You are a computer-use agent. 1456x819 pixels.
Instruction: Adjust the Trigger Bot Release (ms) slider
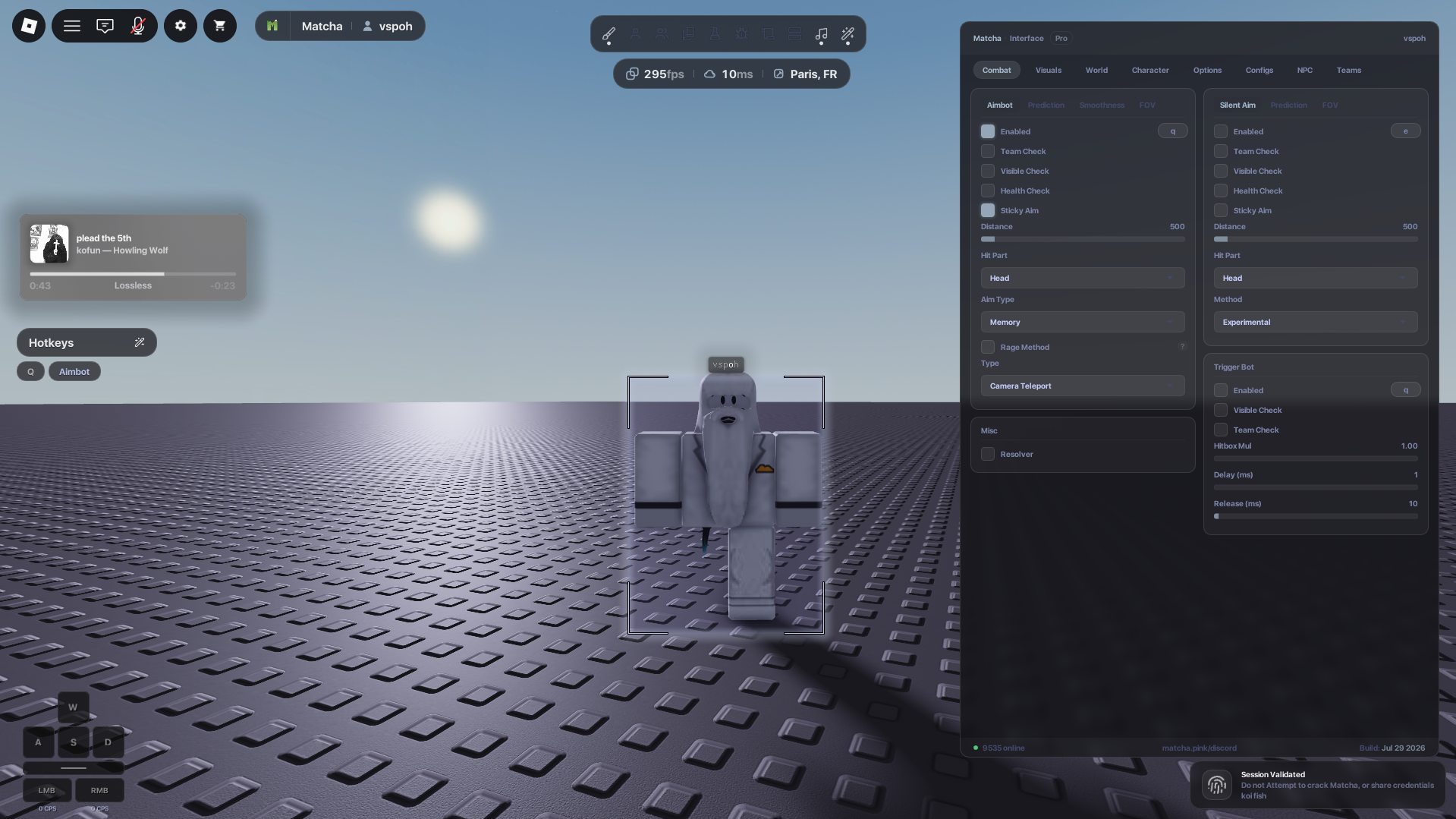click(1315, 516)
